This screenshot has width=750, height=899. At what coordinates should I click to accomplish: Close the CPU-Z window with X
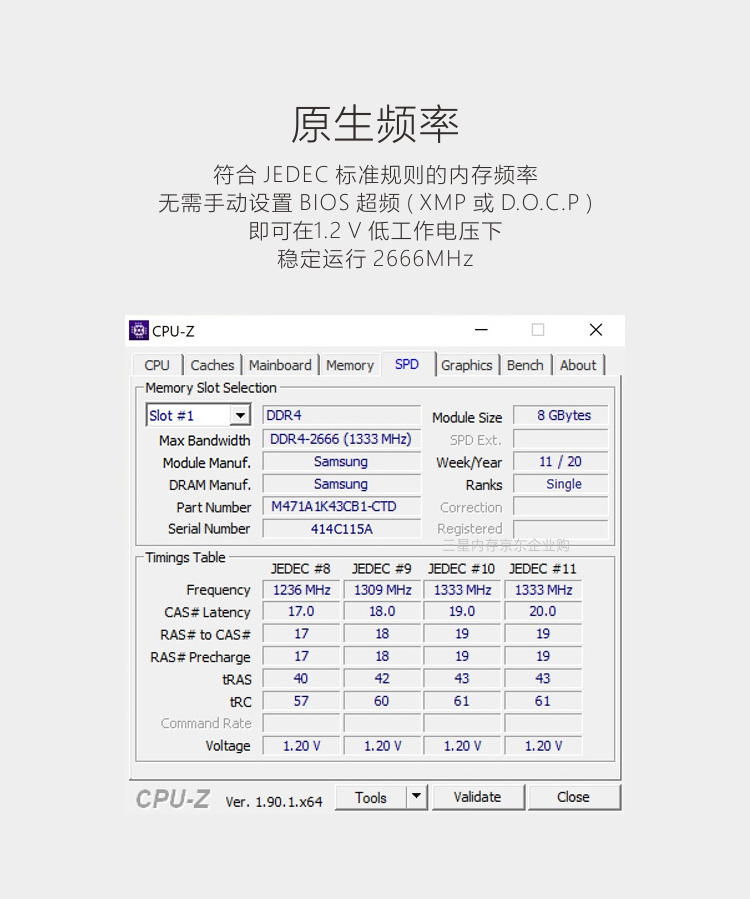coord(596,330)
